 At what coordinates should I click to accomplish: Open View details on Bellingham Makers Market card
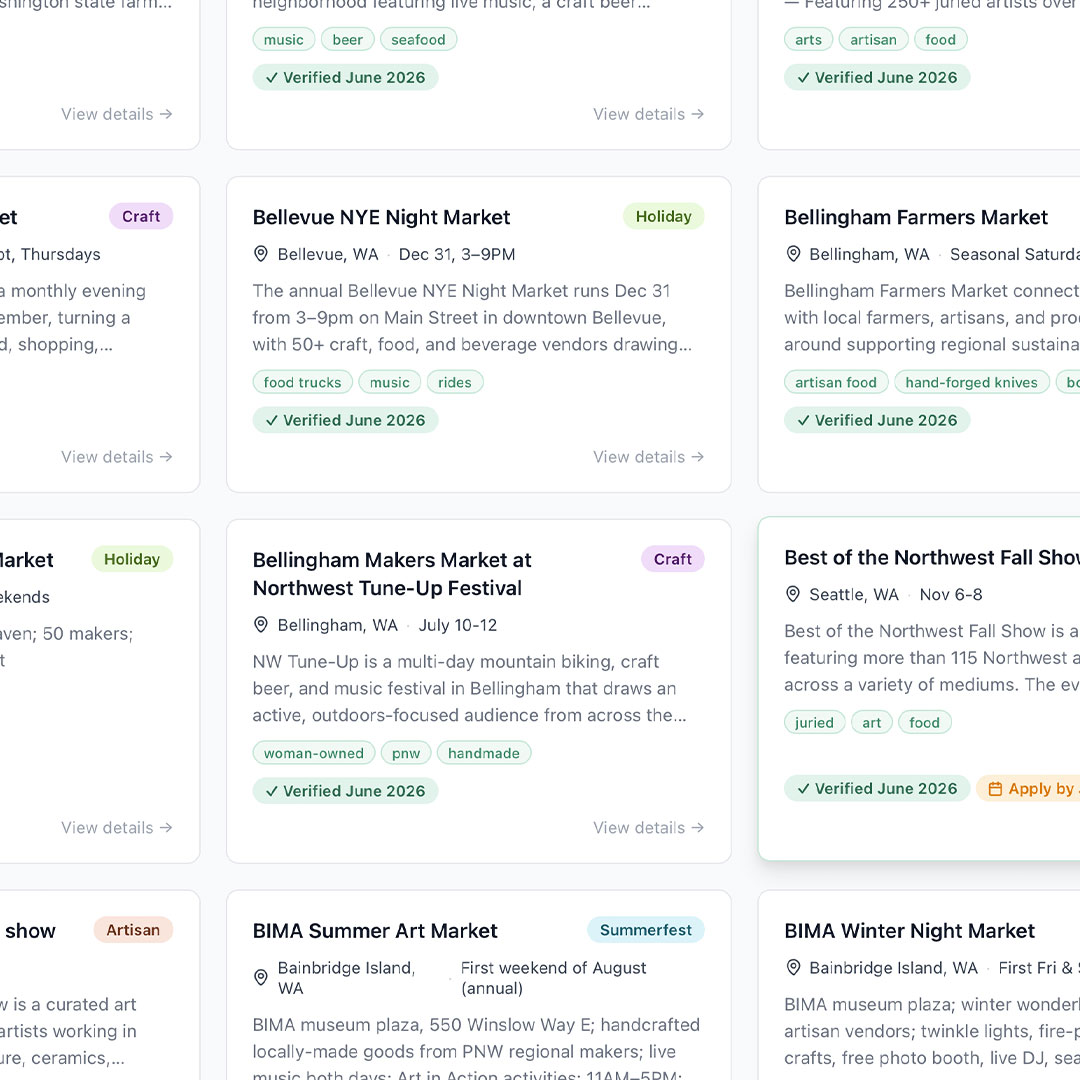coord(648,827)
